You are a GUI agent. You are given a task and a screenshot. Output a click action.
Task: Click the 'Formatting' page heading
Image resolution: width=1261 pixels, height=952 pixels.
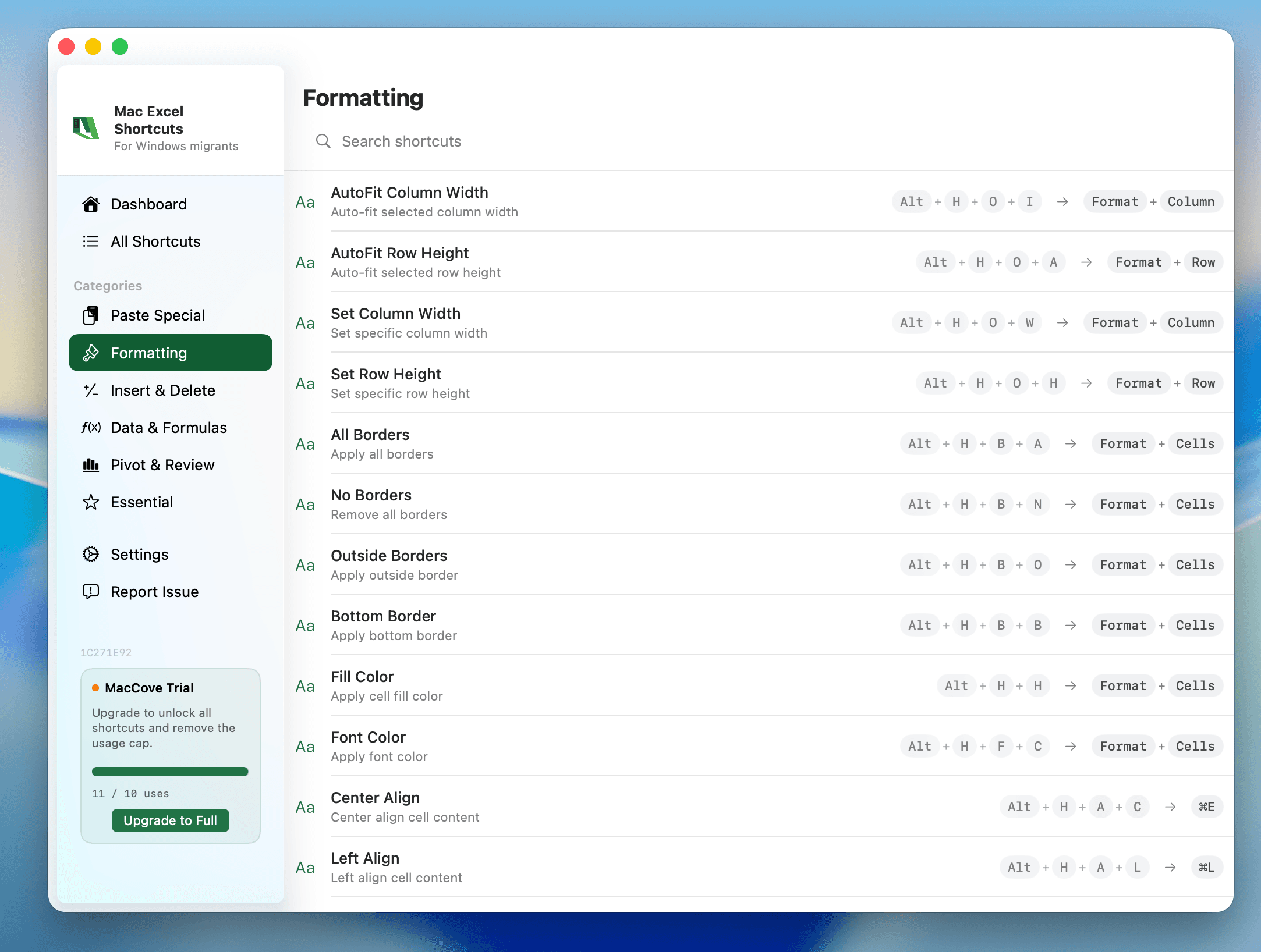pos(363,98)
